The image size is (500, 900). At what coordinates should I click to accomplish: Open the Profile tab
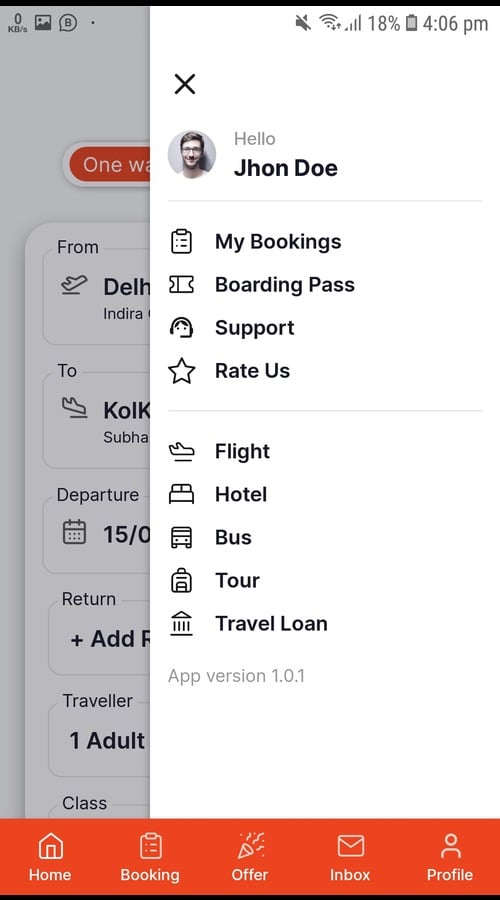tap(450, 858)
